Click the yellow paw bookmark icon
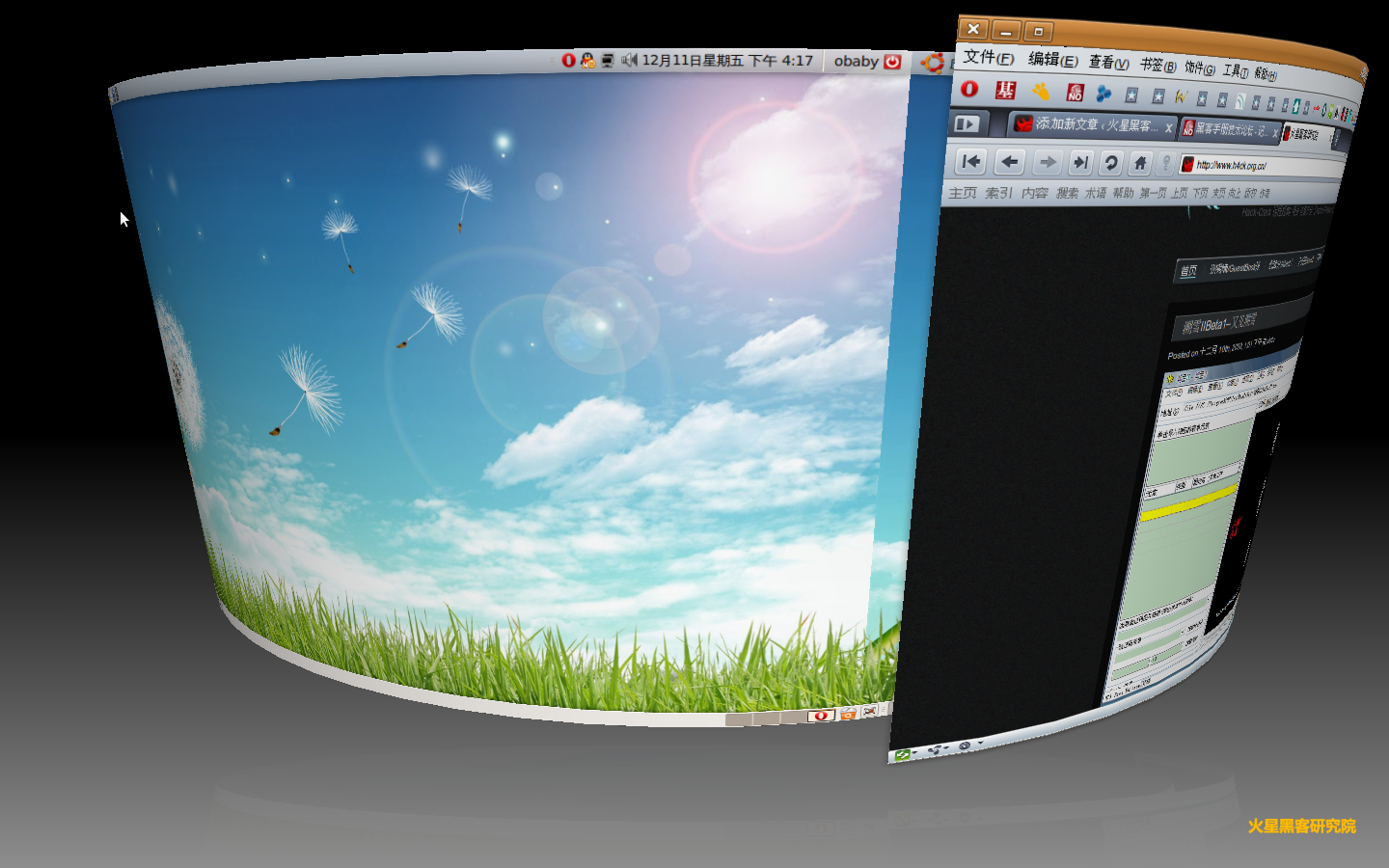 [1040, 91]
